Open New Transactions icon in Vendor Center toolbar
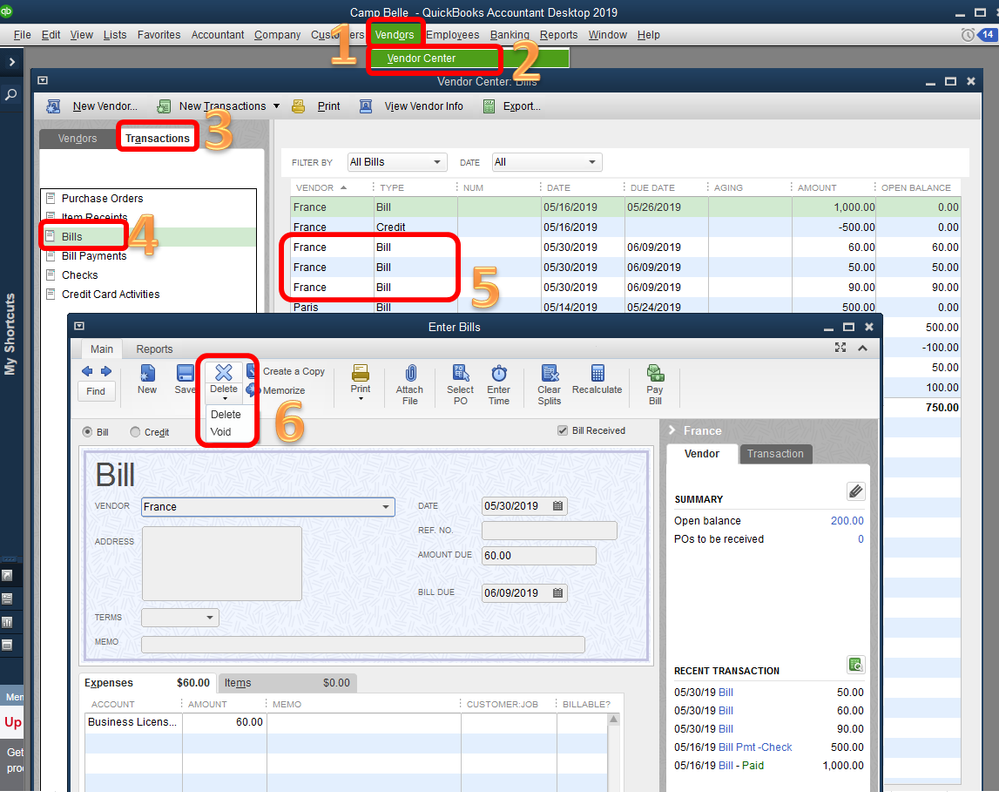This screenshot has height=792, width=999. 164,106
